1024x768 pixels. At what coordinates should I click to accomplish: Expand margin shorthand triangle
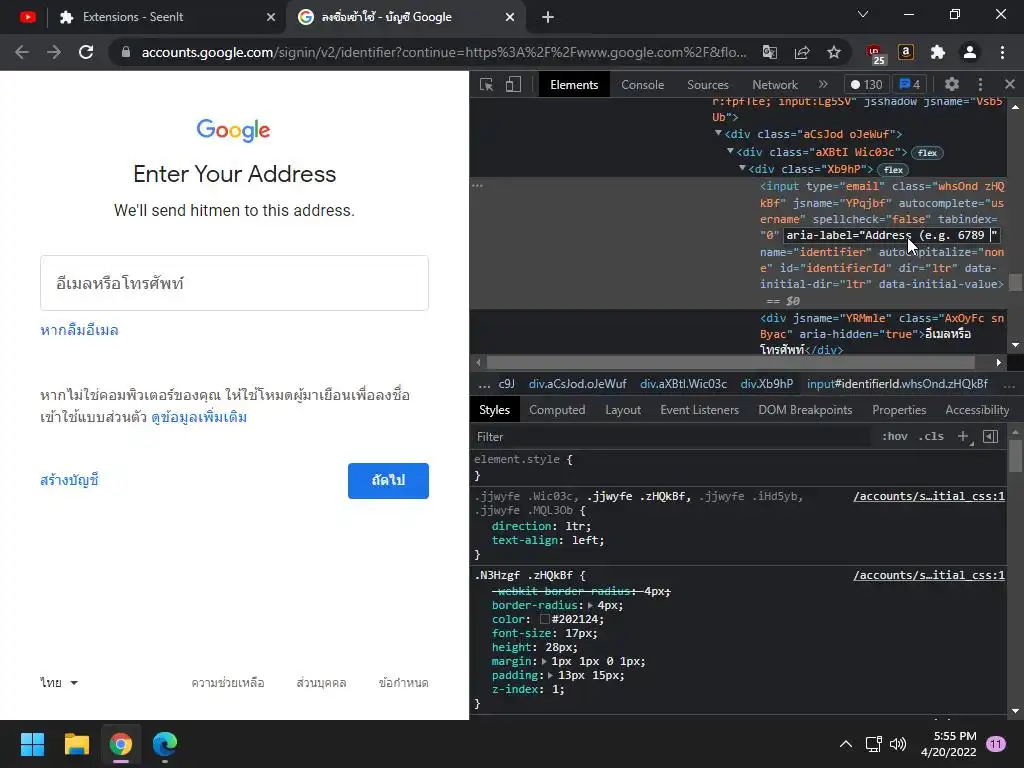point(544,662)
